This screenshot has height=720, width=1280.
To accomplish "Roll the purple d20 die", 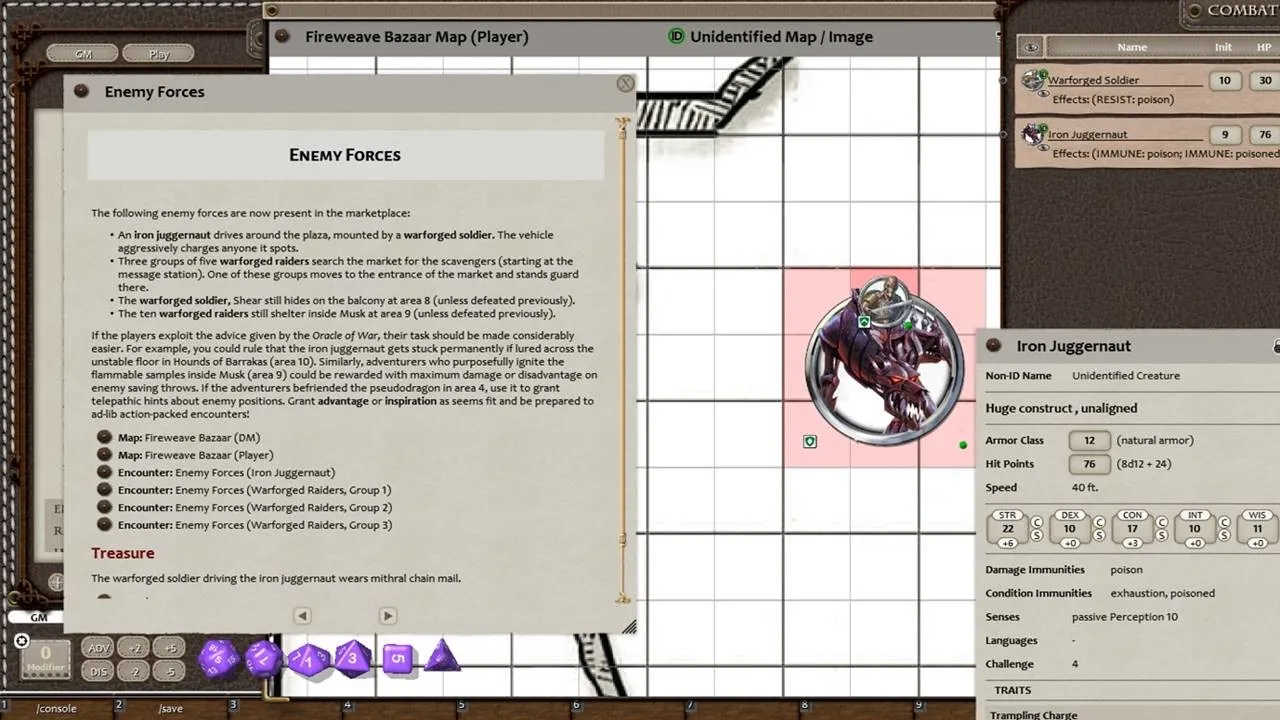I will (x=217, y=659).
